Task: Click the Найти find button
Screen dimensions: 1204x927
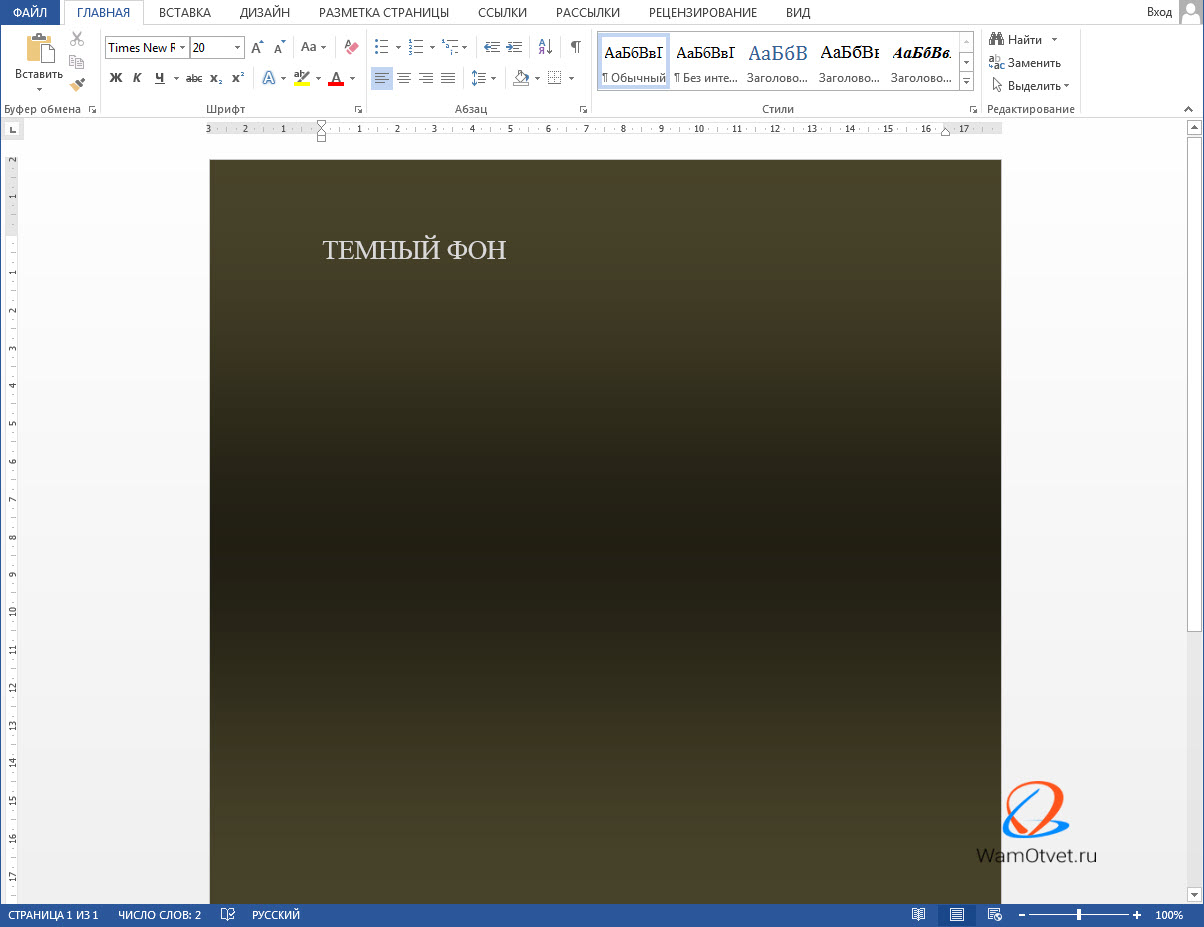Action: pyautogui.click(x=1017, y=40)
